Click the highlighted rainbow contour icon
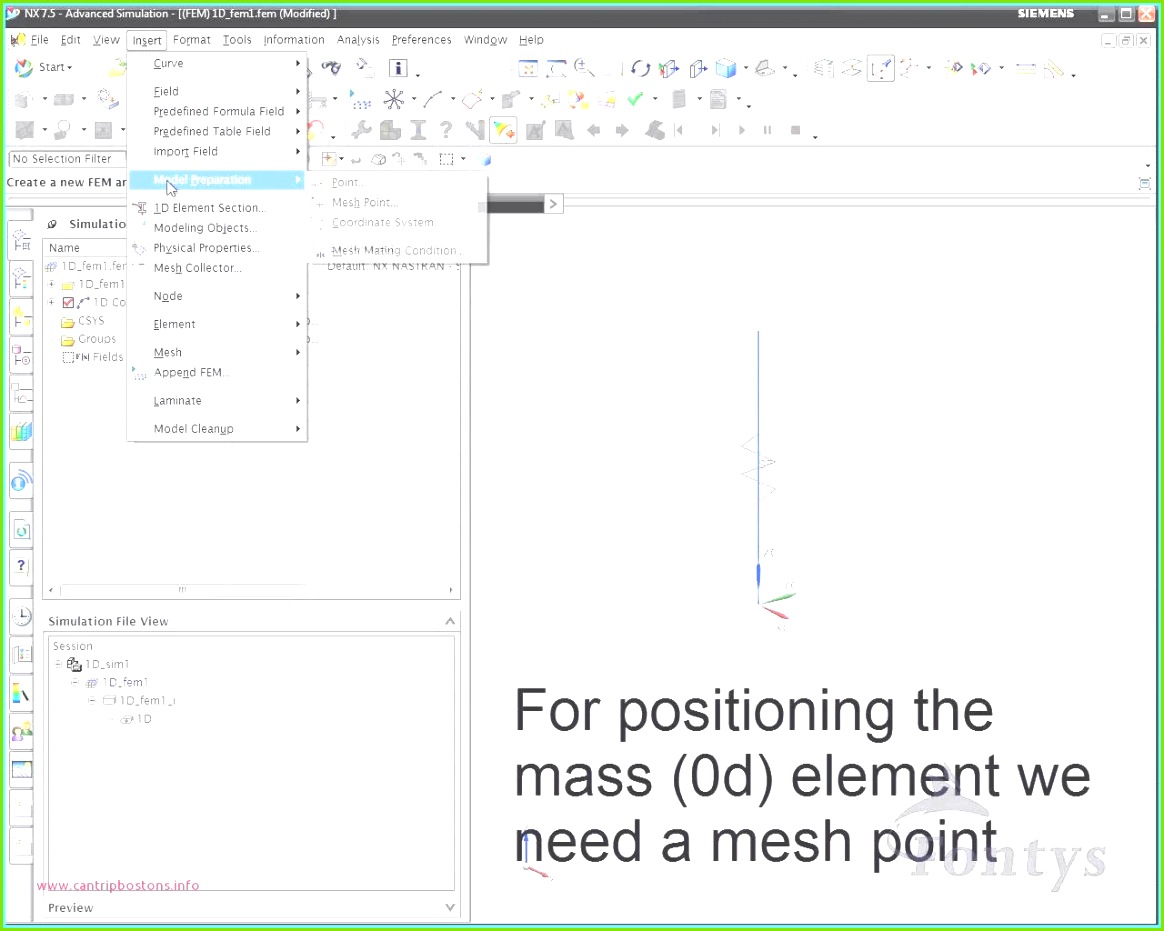The image size is (1164, 931). [x=503, y=130]
